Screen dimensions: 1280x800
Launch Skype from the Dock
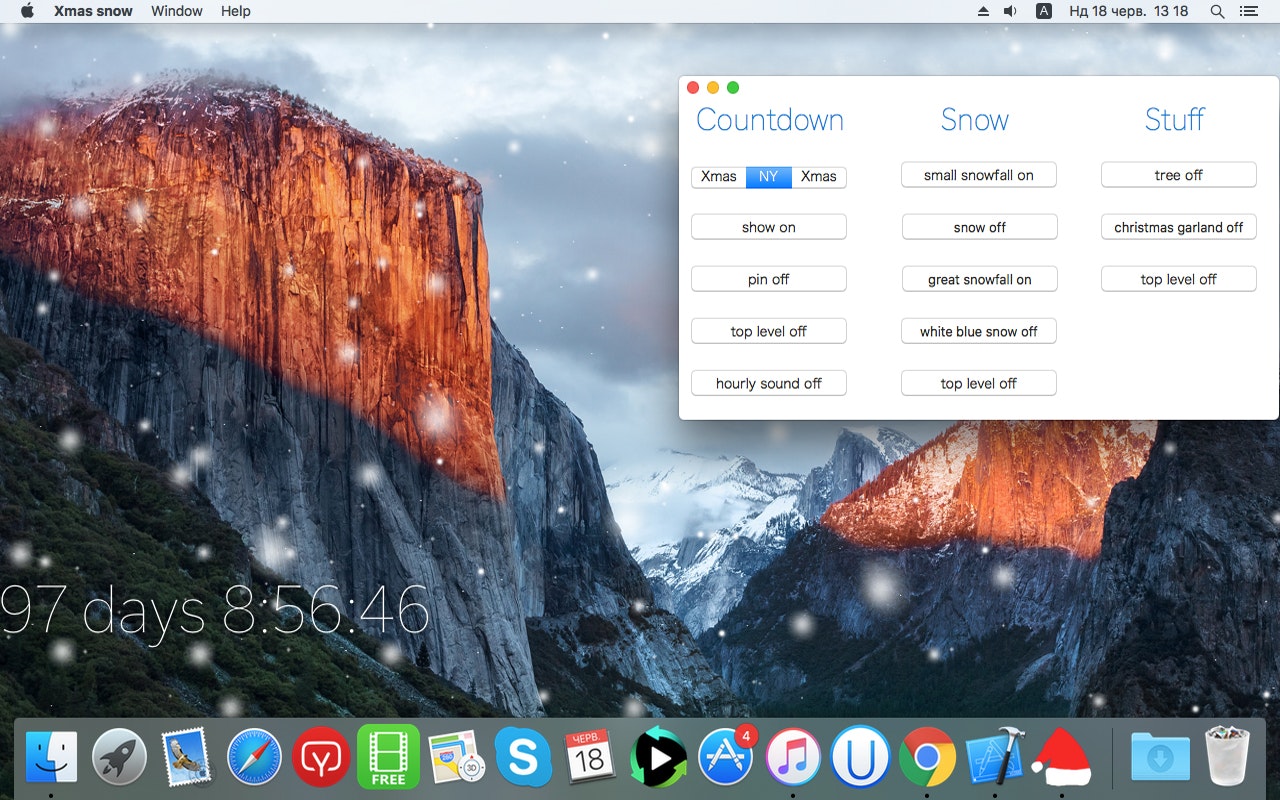click(523, 756)
